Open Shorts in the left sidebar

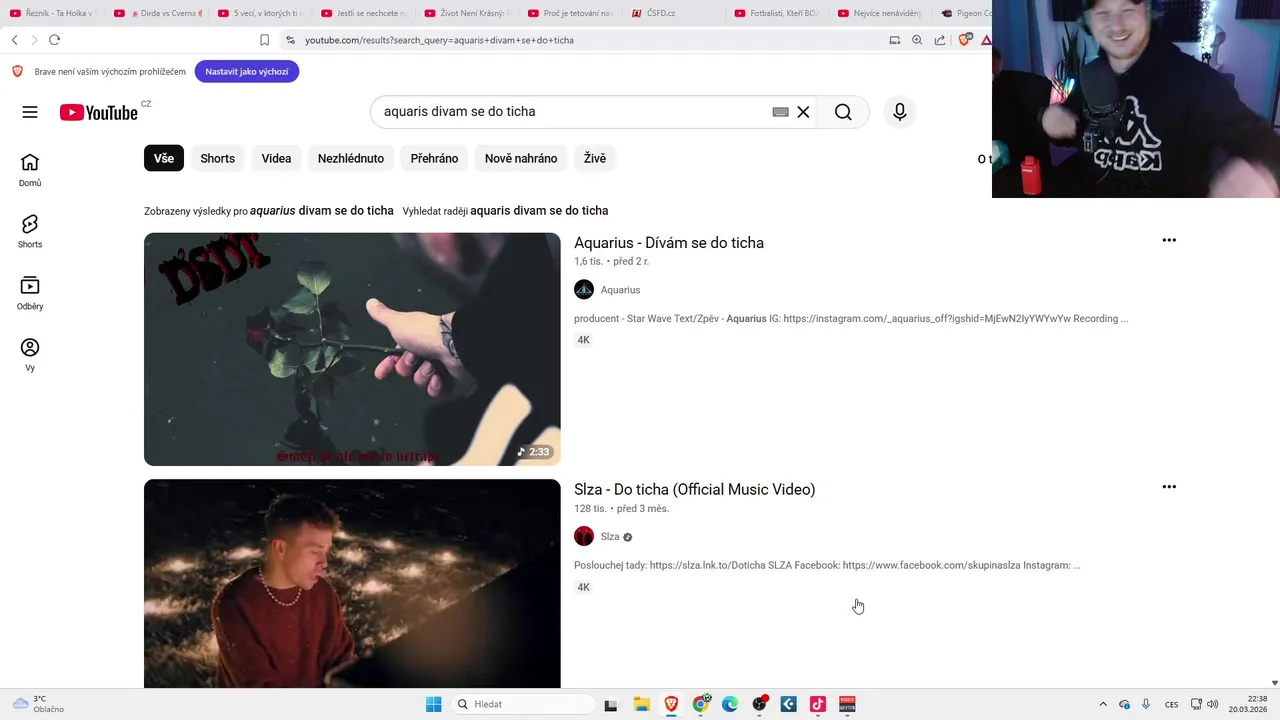(x=30, y=231)
